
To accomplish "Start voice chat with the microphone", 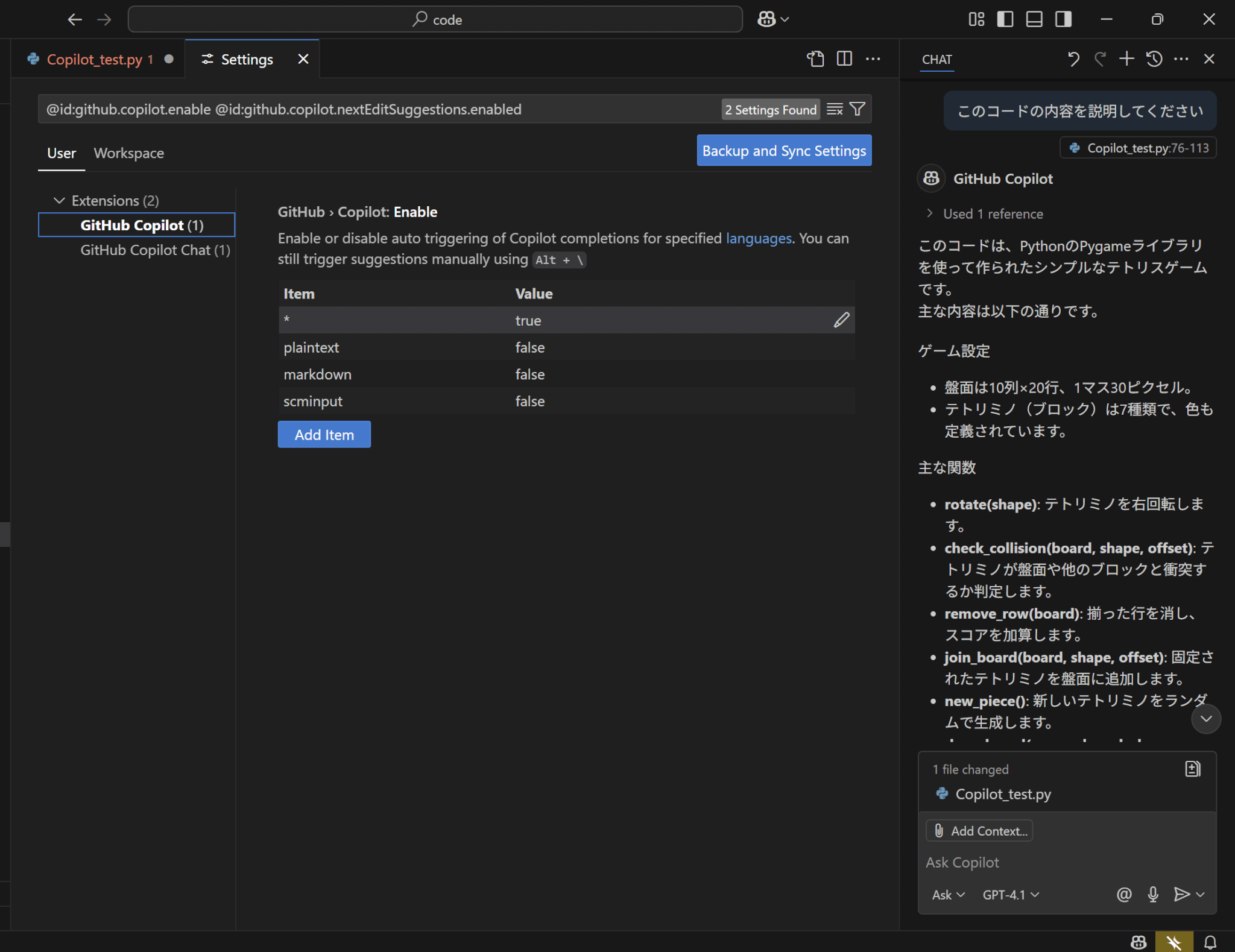I will 1153,894.
